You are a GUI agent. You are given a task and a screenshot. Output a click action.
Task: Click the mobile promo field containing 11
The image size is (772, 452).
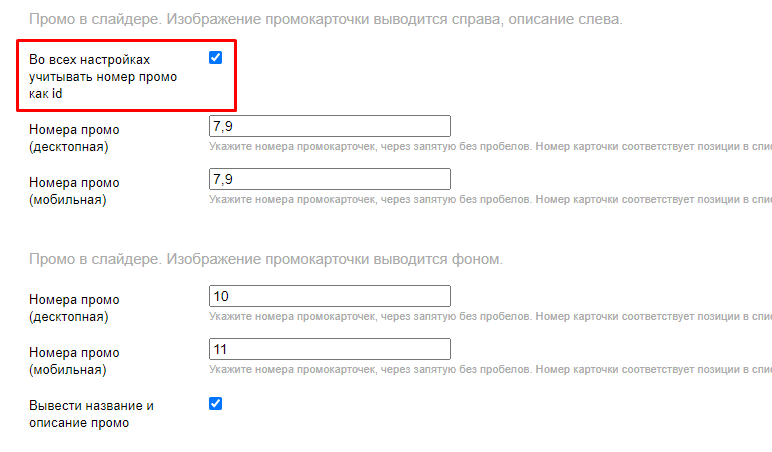click(x=330, y=349)
